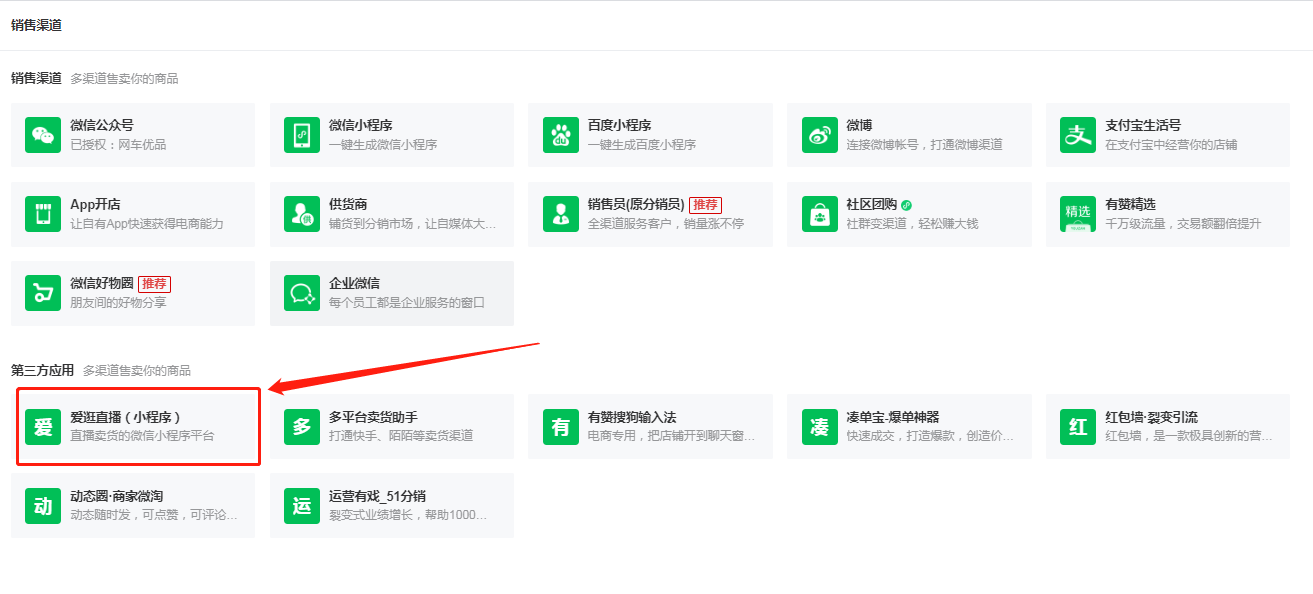Open 凑单宝-爆单神器 title
The image size is (1313, 594).
click(893, 418)
